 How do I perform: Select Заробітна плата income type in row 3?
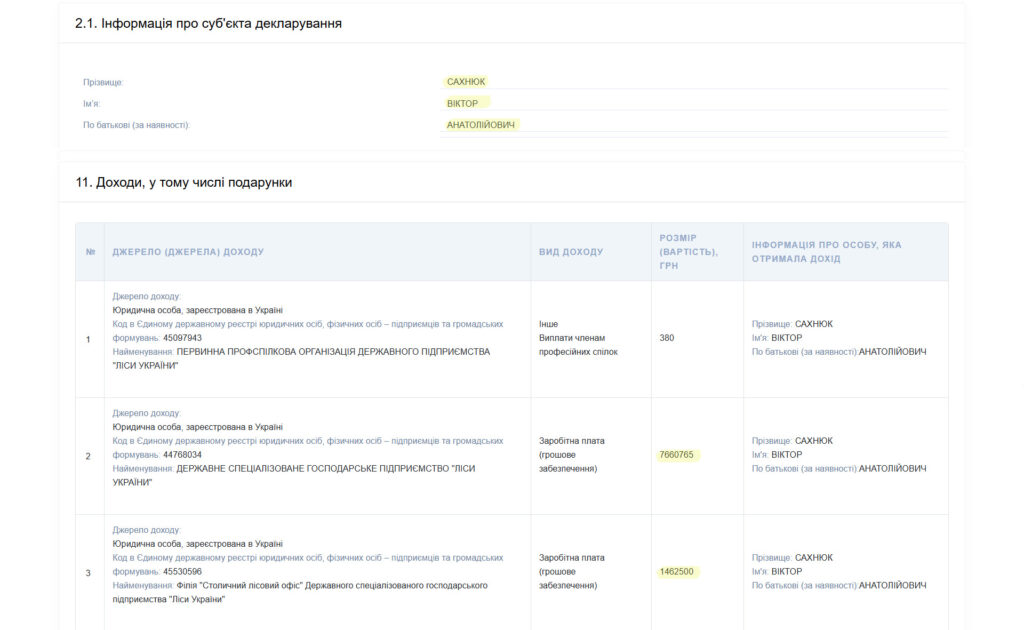click(x=571, y=558)
